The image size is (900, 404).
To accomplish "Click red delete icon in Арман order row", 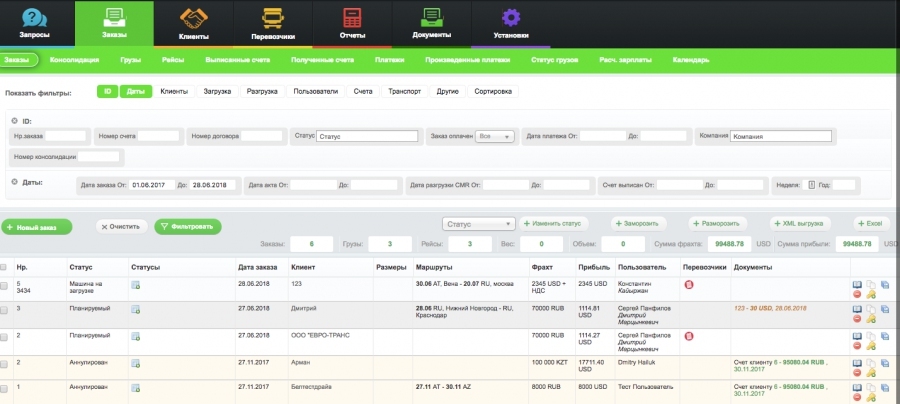I will click(857, 372).
